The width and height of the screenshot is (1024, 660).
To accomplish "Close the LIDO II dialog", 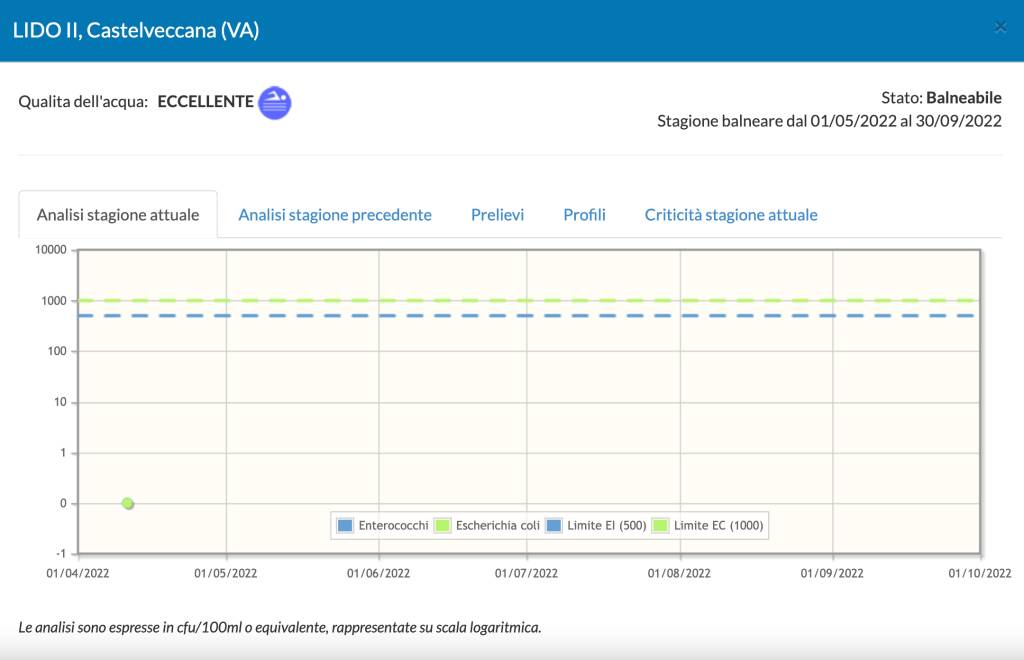I will pyautogui.click(x=1000, y=28).
